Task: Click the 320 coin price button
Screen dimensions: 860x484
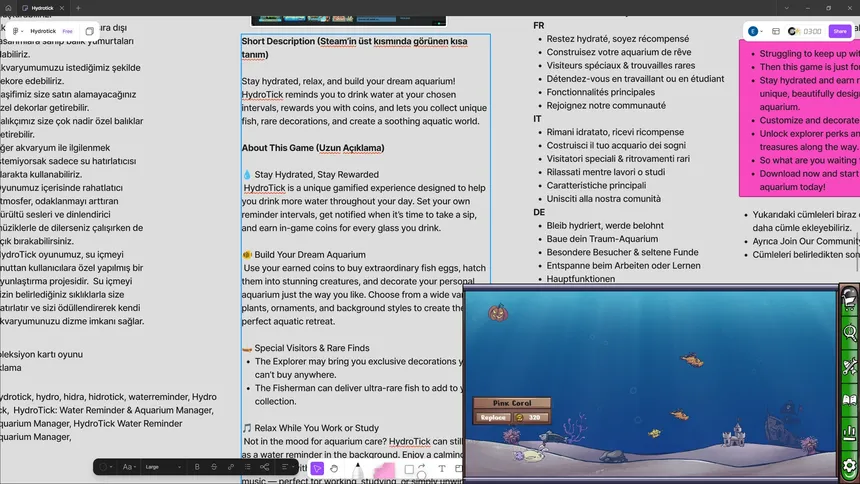Action: click(x=530, y=418)
